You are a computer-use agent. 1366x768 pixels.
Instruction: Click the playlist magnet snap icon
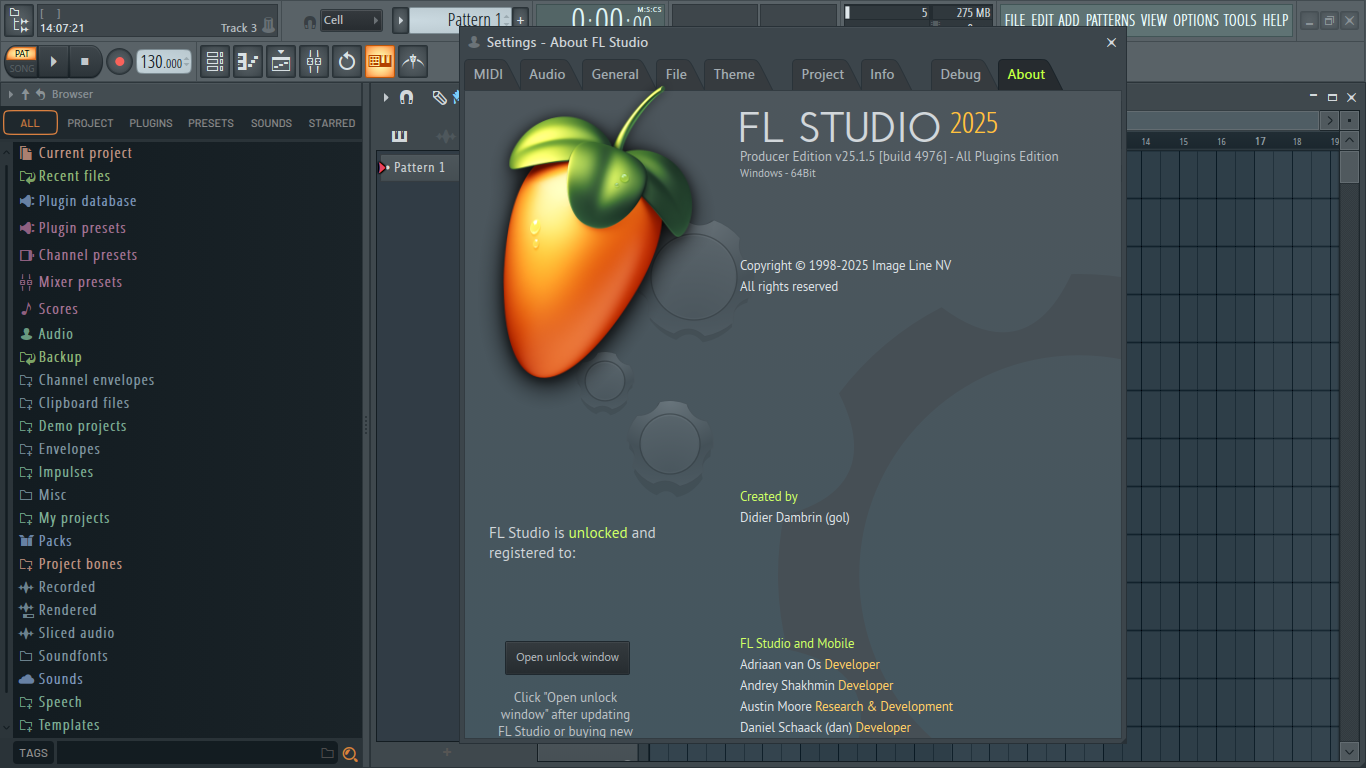(x=406, y=97)
